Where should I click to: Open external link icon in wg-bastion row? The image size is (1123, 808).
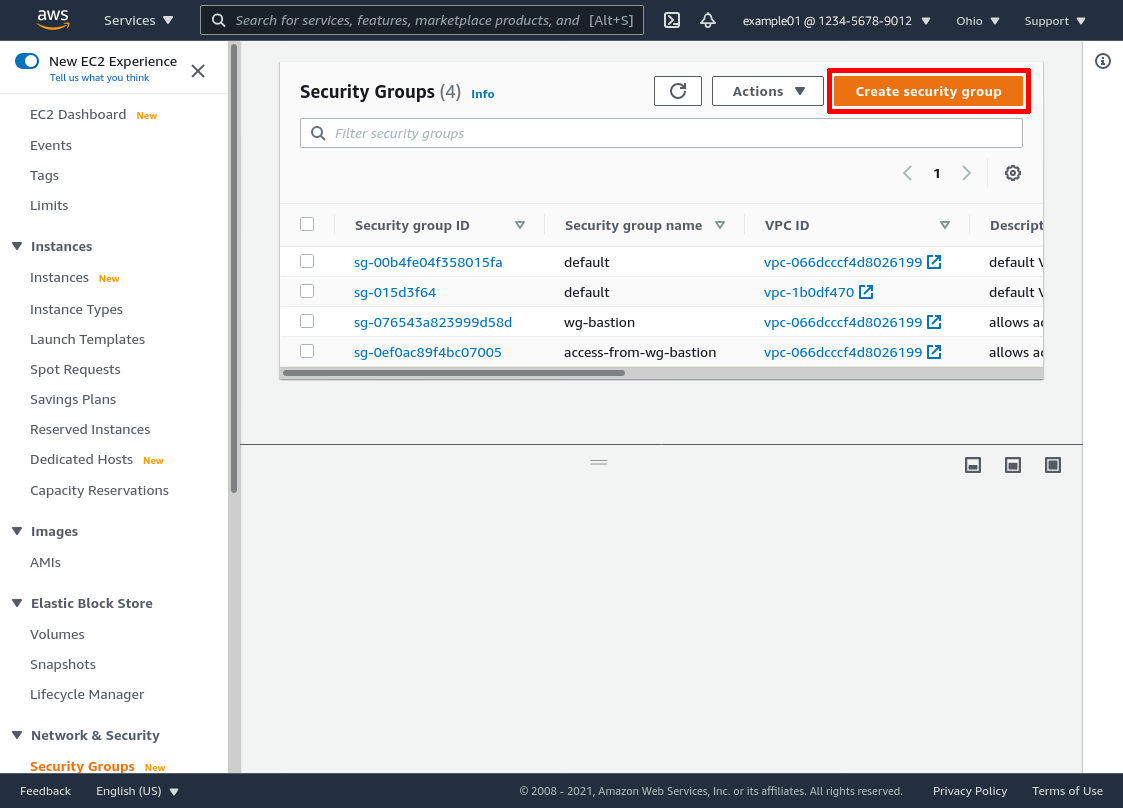click(934, 322)
